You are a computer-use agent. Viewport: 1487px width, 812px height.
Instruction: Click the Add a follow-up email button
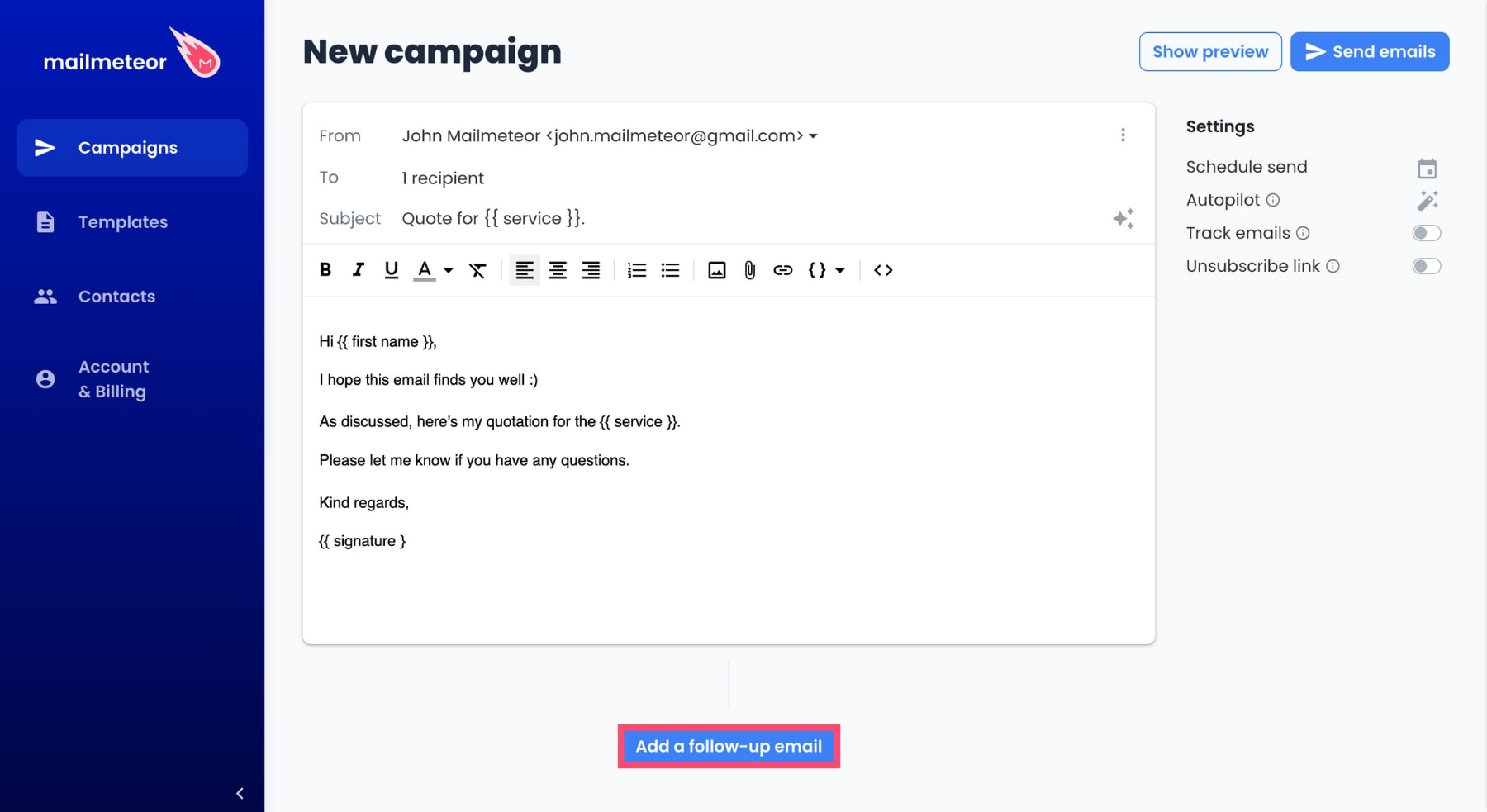coord(728,746)
